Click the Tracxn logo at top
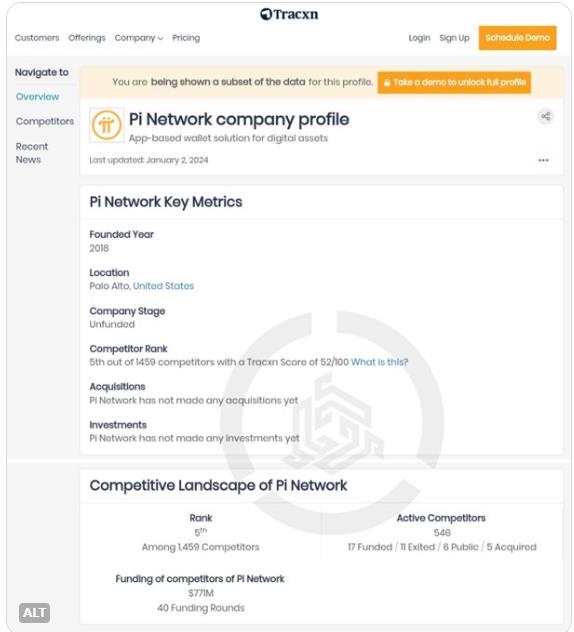 tap(289, 14)
